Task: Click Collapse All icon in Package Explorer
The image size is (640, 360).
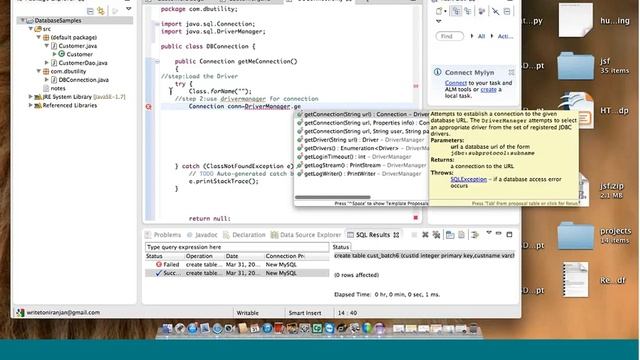Action: 90,11
